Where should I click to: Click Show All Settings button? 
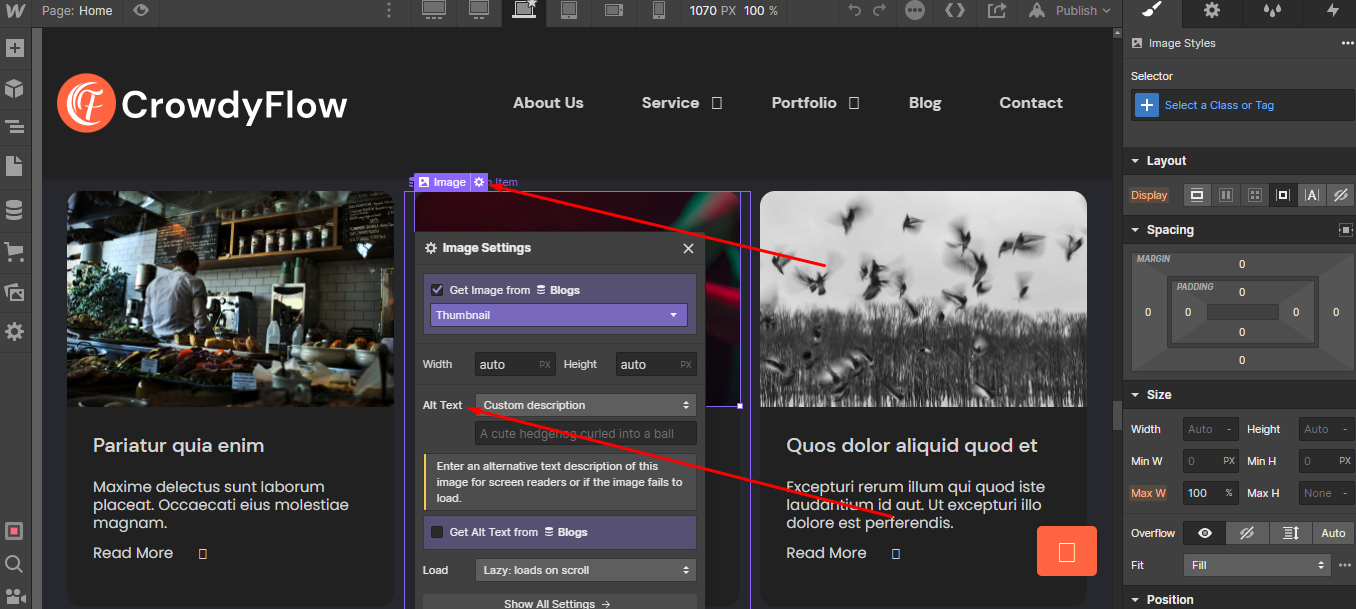click(559, 603)
